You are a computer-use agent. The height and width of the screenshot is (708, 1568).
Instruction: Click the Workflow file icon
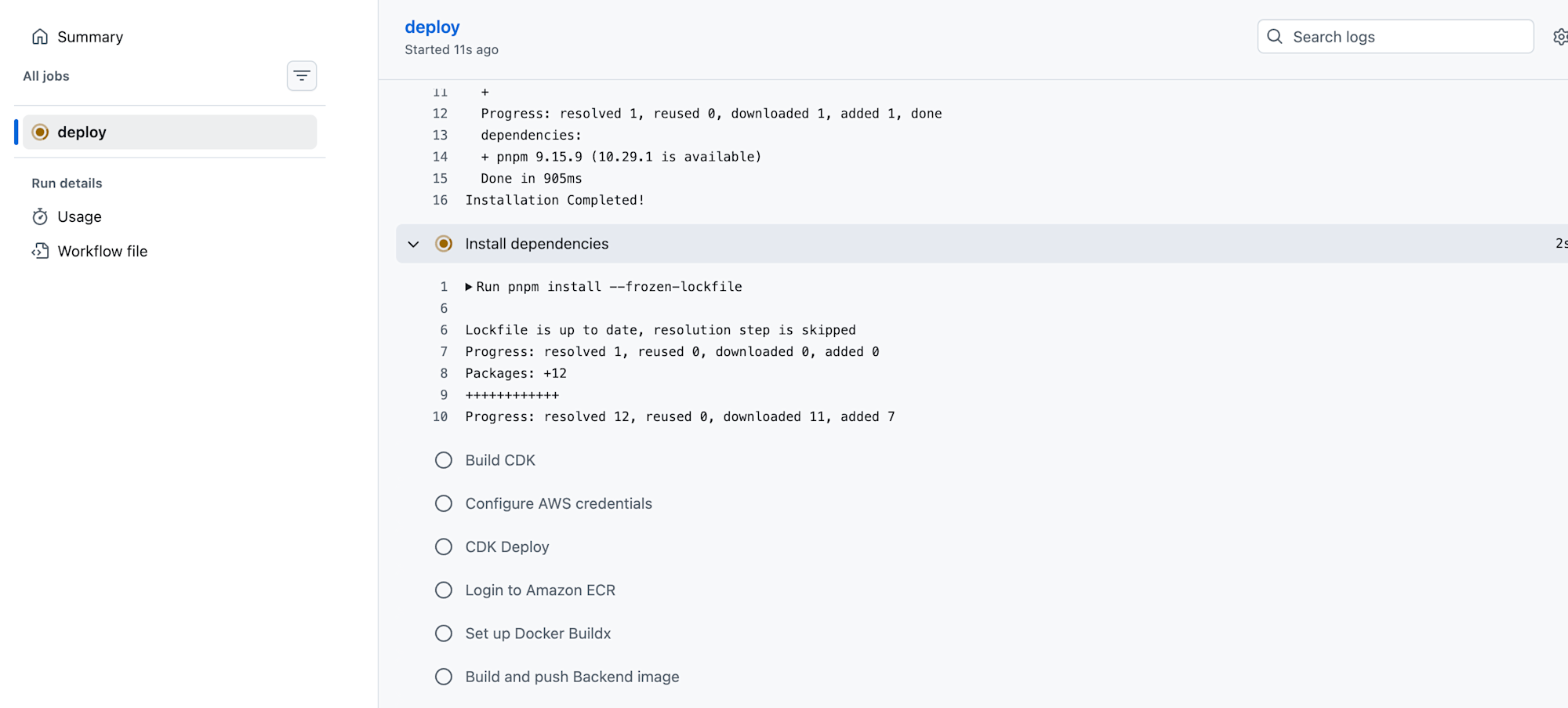(40, 252)
